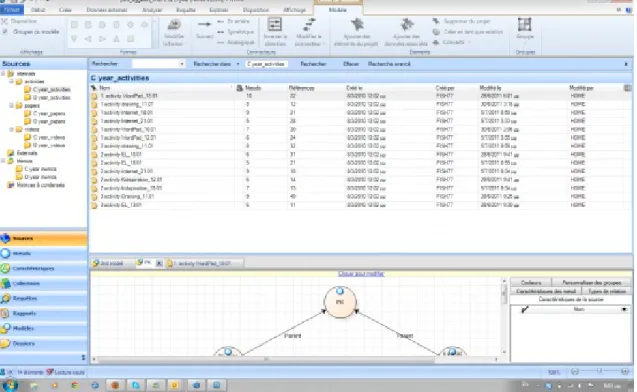Open the Rapports navigation button
637x392 pixels.
(43, 313)
